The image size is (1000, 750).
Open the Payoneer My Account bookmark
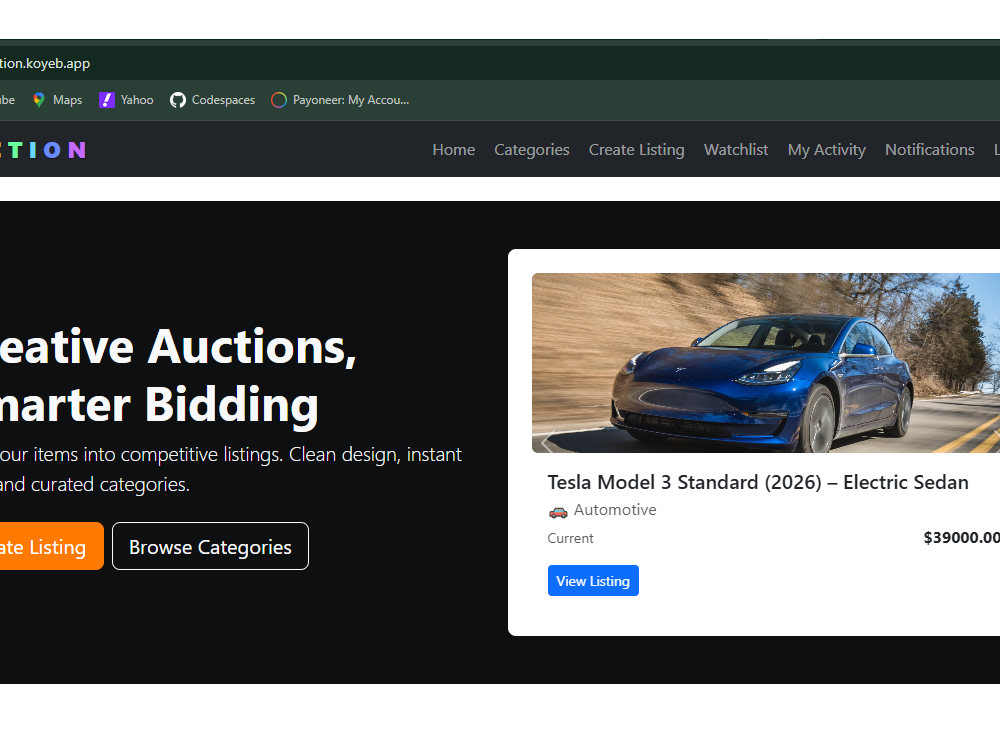pos(340,100)
